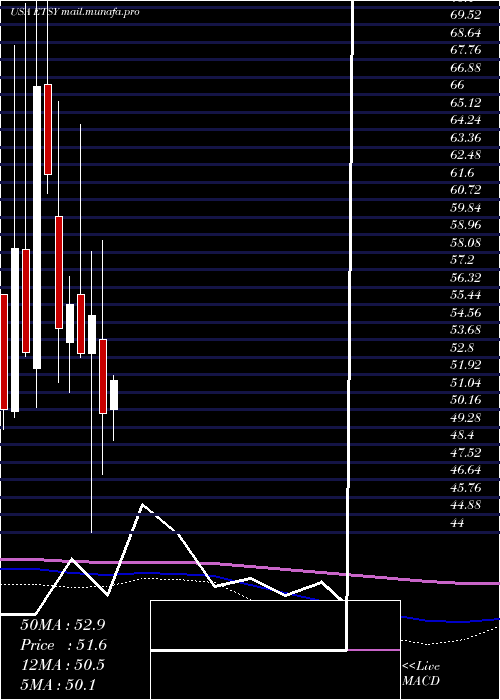Click the 44.88 price axis label

[466, 505]
